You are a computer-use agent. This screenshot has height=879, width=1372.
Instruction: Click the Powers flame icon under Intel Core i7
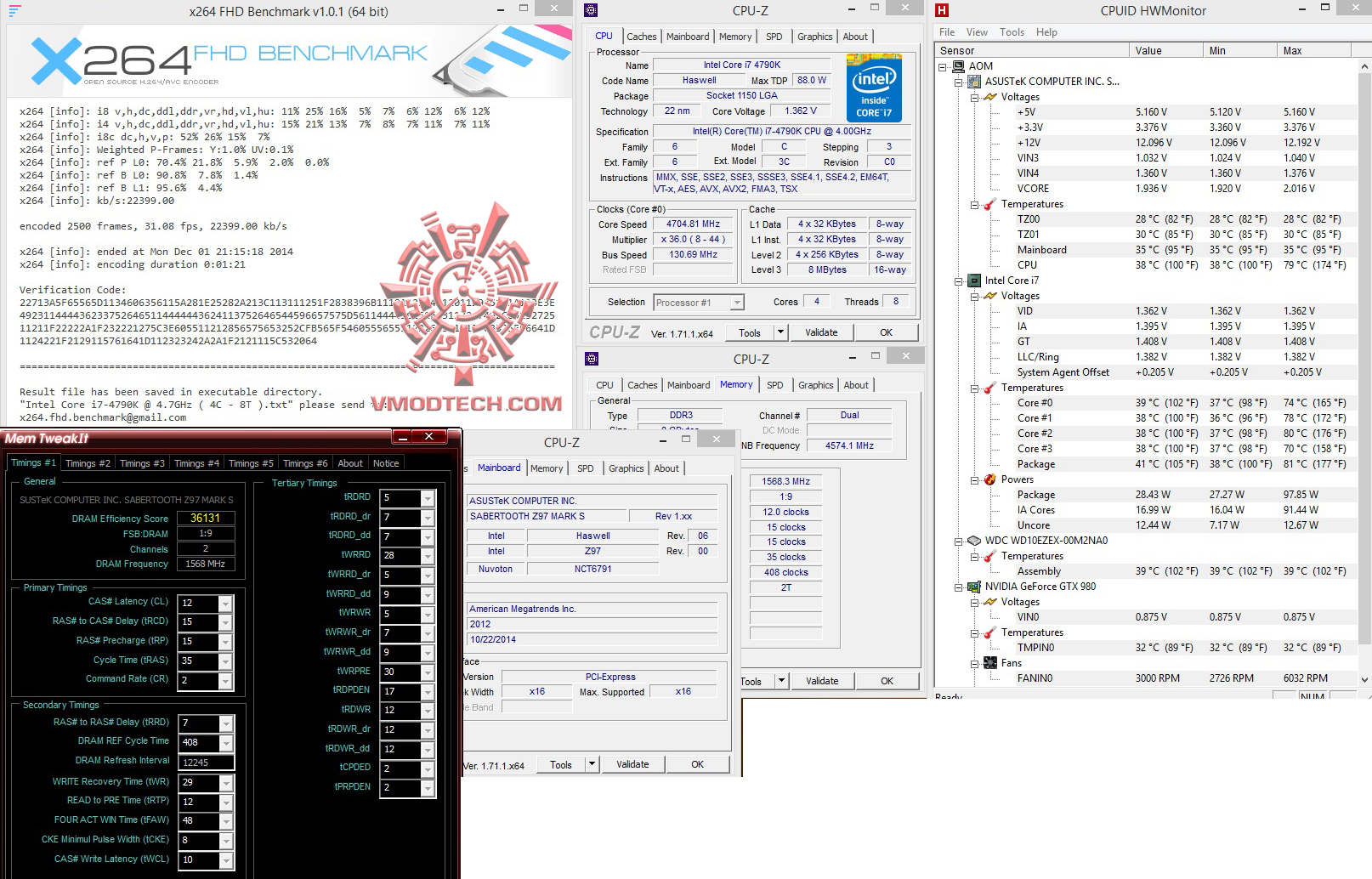click(x=989, y=479)
